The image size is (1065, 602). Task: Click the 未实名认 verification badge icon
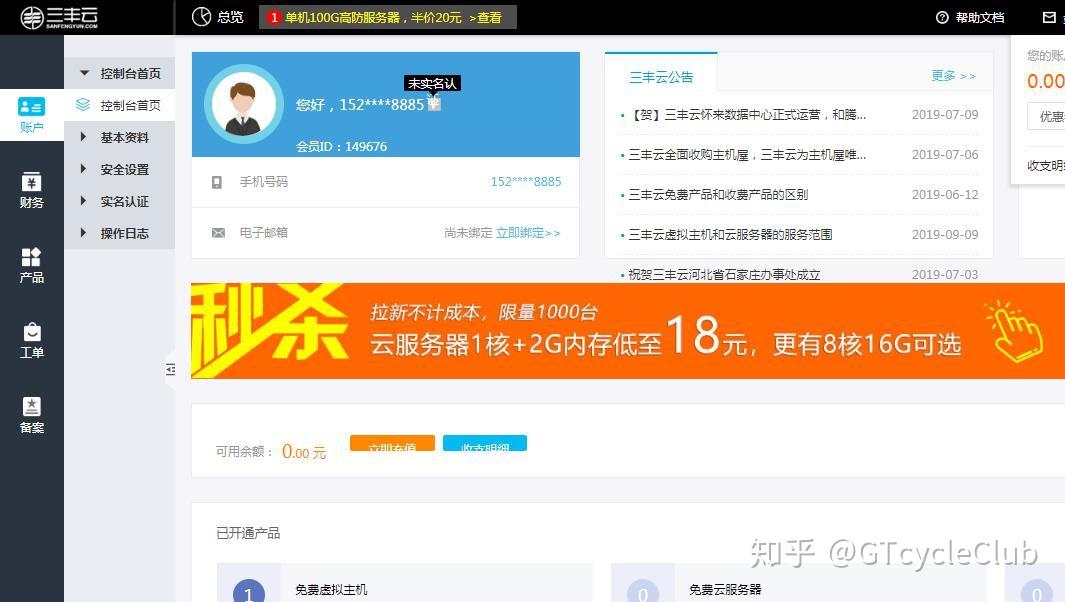(434, 104)
